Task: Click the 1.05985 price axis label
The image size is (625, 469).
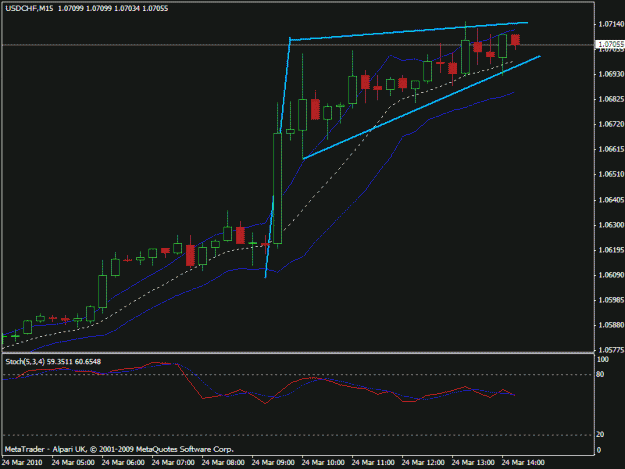Action: coord(611,300)
